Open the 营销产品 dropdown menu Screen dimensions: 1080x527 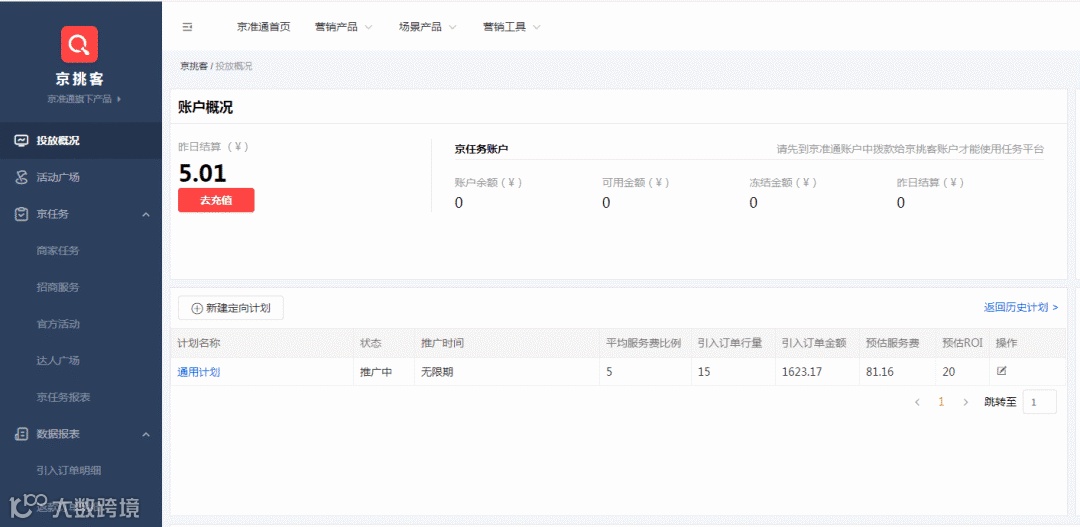[x=343, y=27]
